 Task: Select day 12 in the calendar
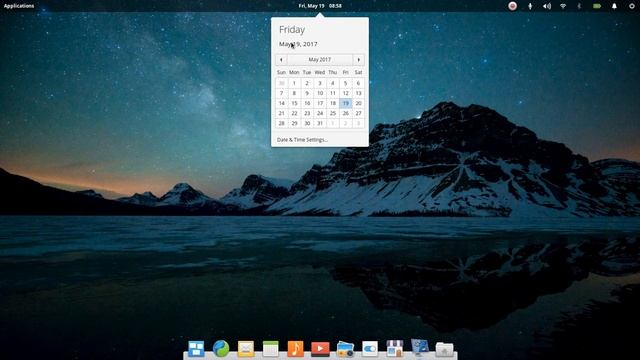click(x=345, y=93)
